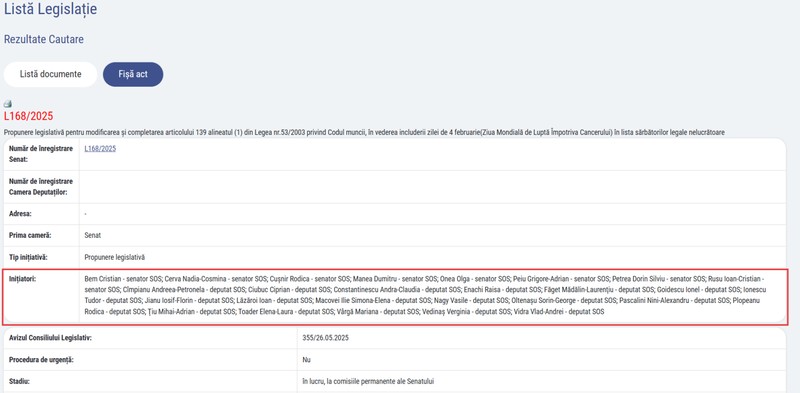Click the red L168/2025 act title

click(29, 116)
